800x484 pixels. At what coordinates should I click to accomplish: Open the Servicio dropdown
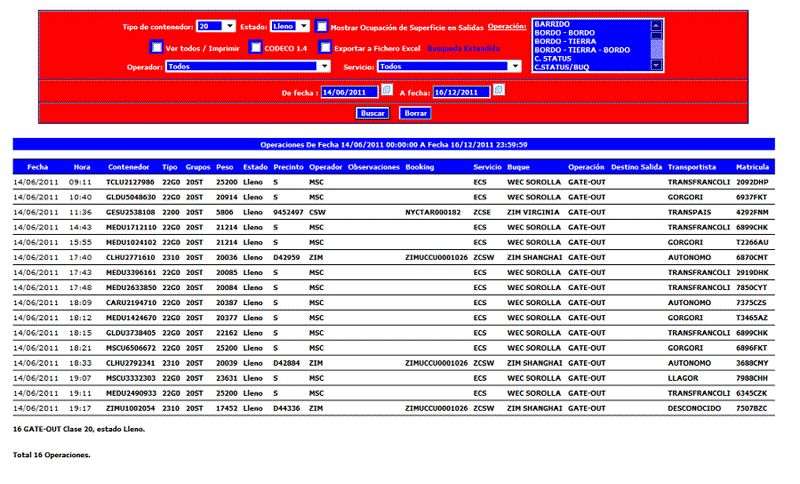(x=449, y=66)
